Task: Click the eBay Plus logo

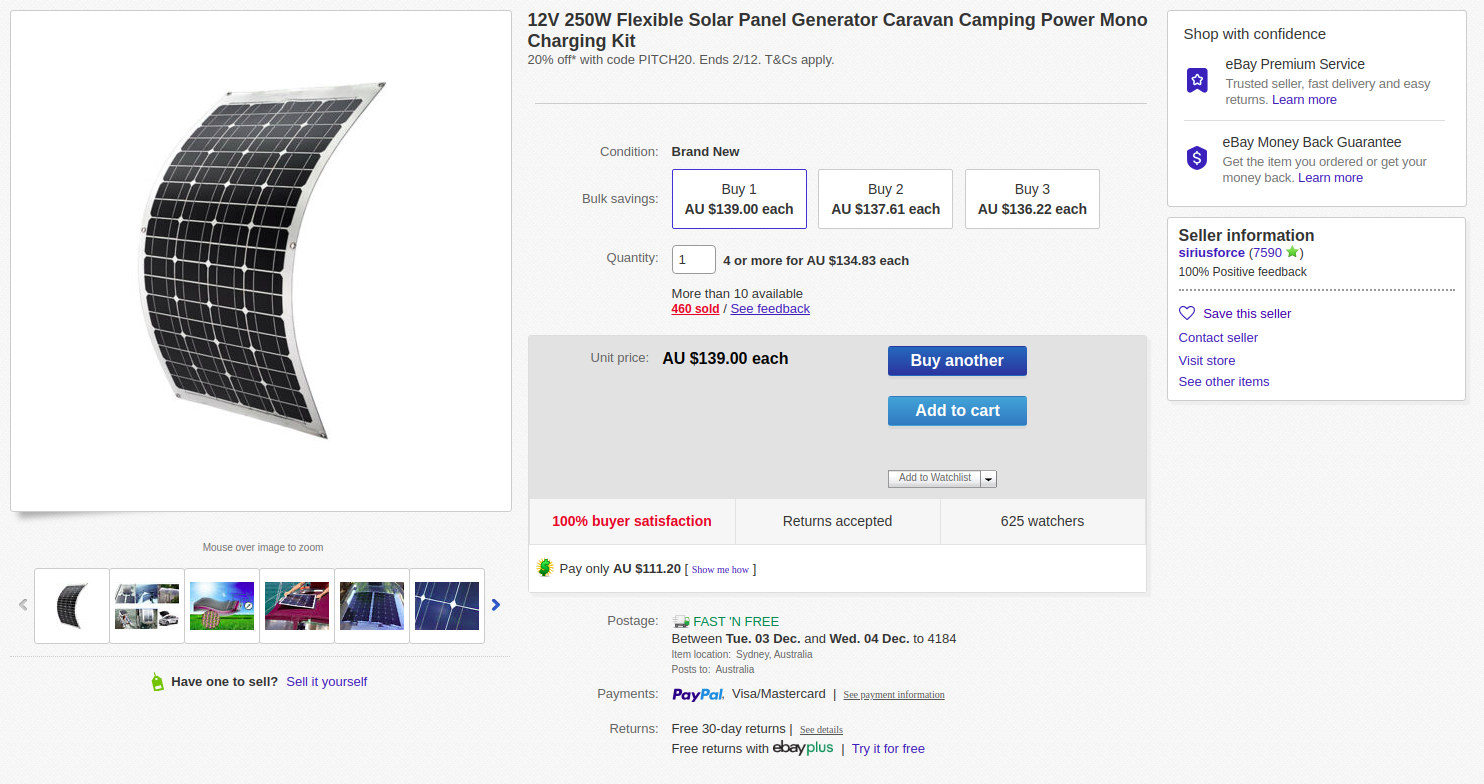Action: [x=803, y=748]
